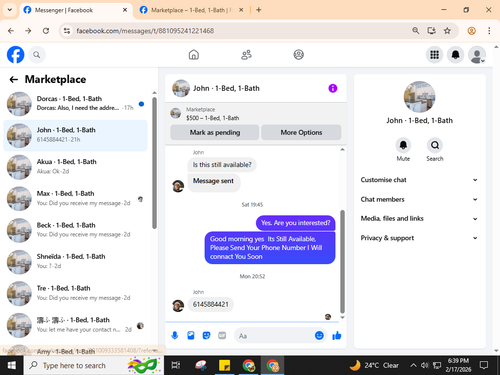500x375 pixels.
Task: Expand Customise chat section
Action: click(x=419, y=180)
